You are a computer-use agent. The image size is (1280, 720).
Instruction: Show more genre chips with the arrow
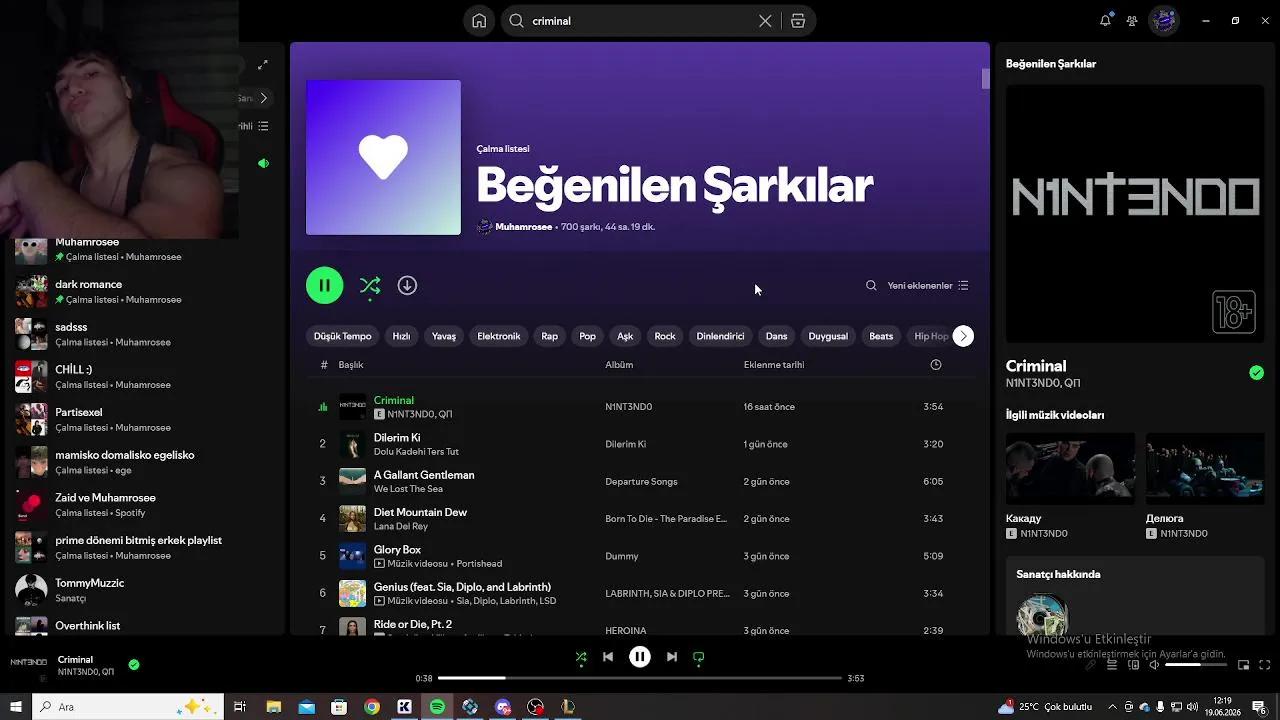point(963,336)
